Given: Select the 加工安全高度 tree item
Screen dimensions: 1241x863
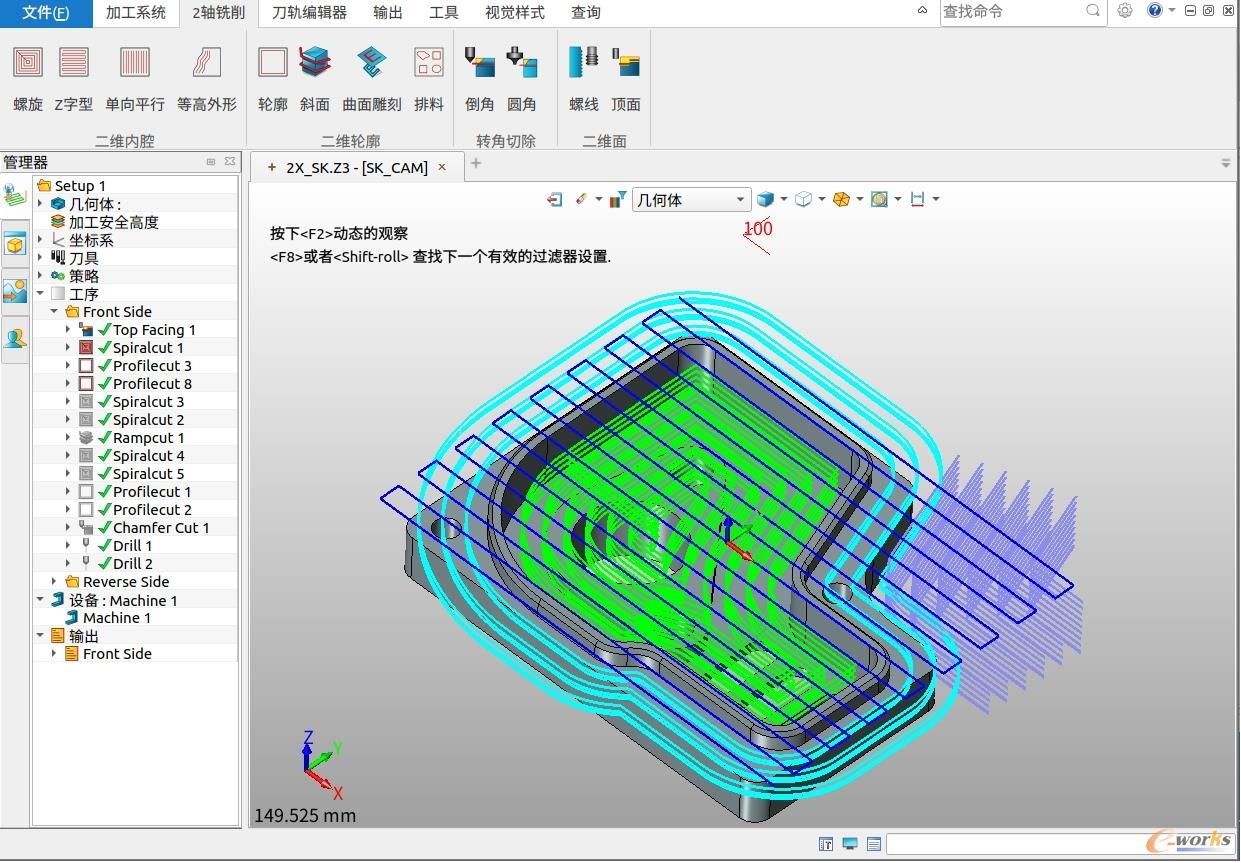Looking at the screenshot, I should 114,222.
